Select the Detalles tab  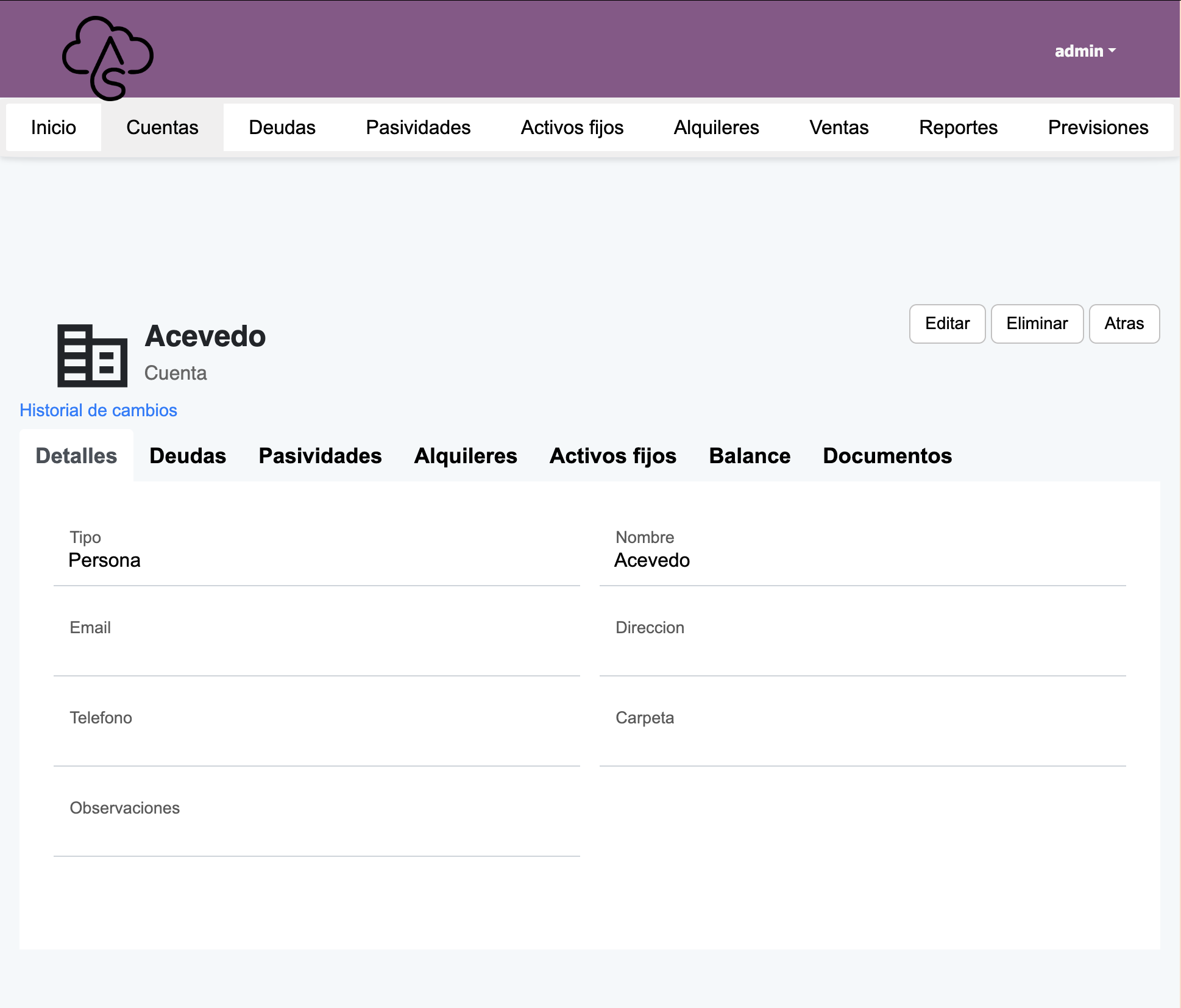click(x=76, y=456)
